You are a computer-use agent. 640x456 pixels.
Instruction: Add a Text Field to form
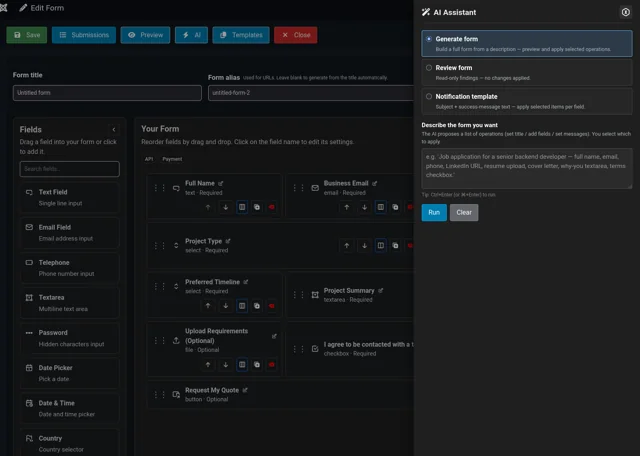point(69,198)
